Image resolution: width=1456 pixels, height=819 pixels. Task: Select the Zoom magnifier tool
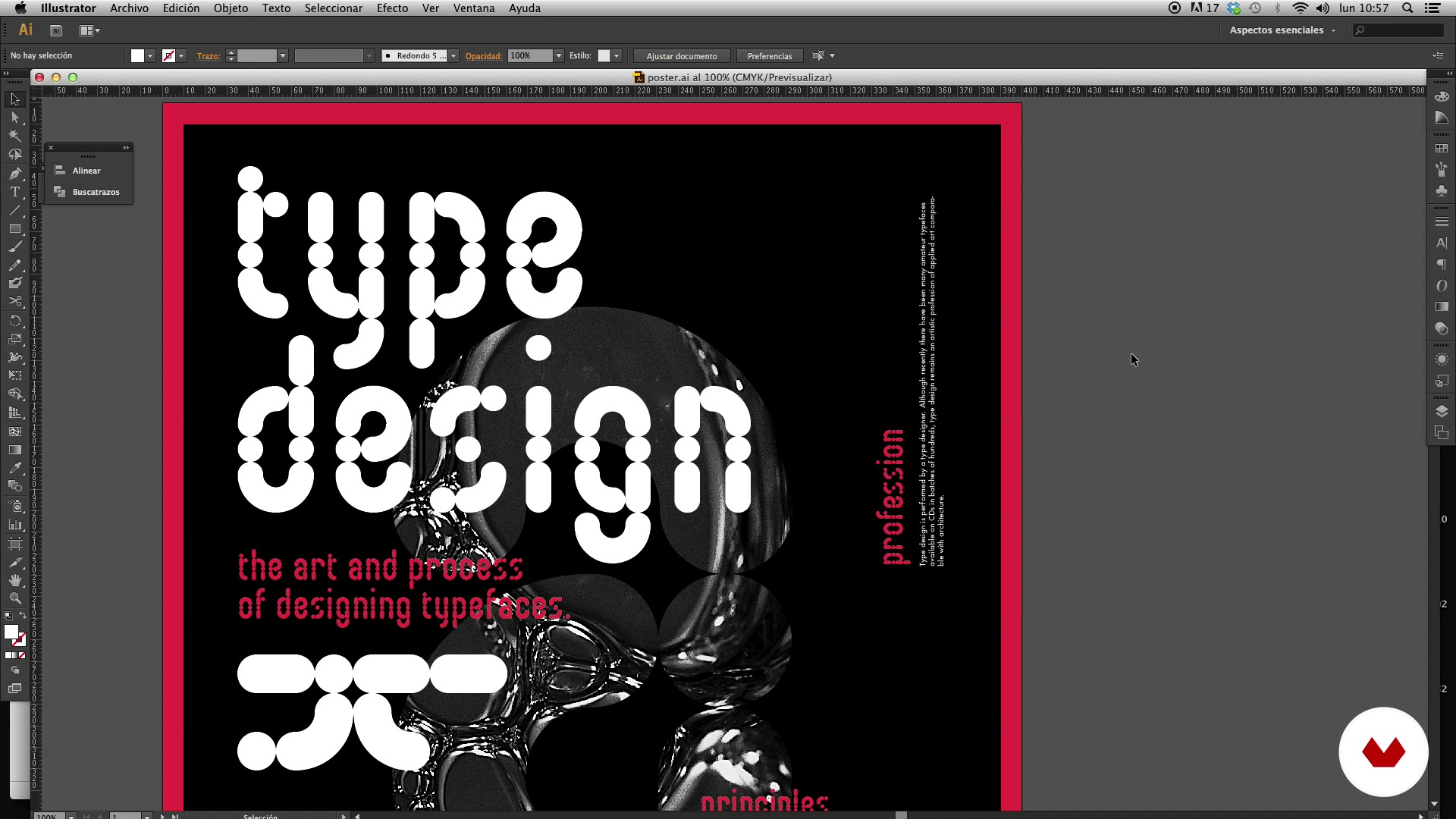tap(15, 598)
